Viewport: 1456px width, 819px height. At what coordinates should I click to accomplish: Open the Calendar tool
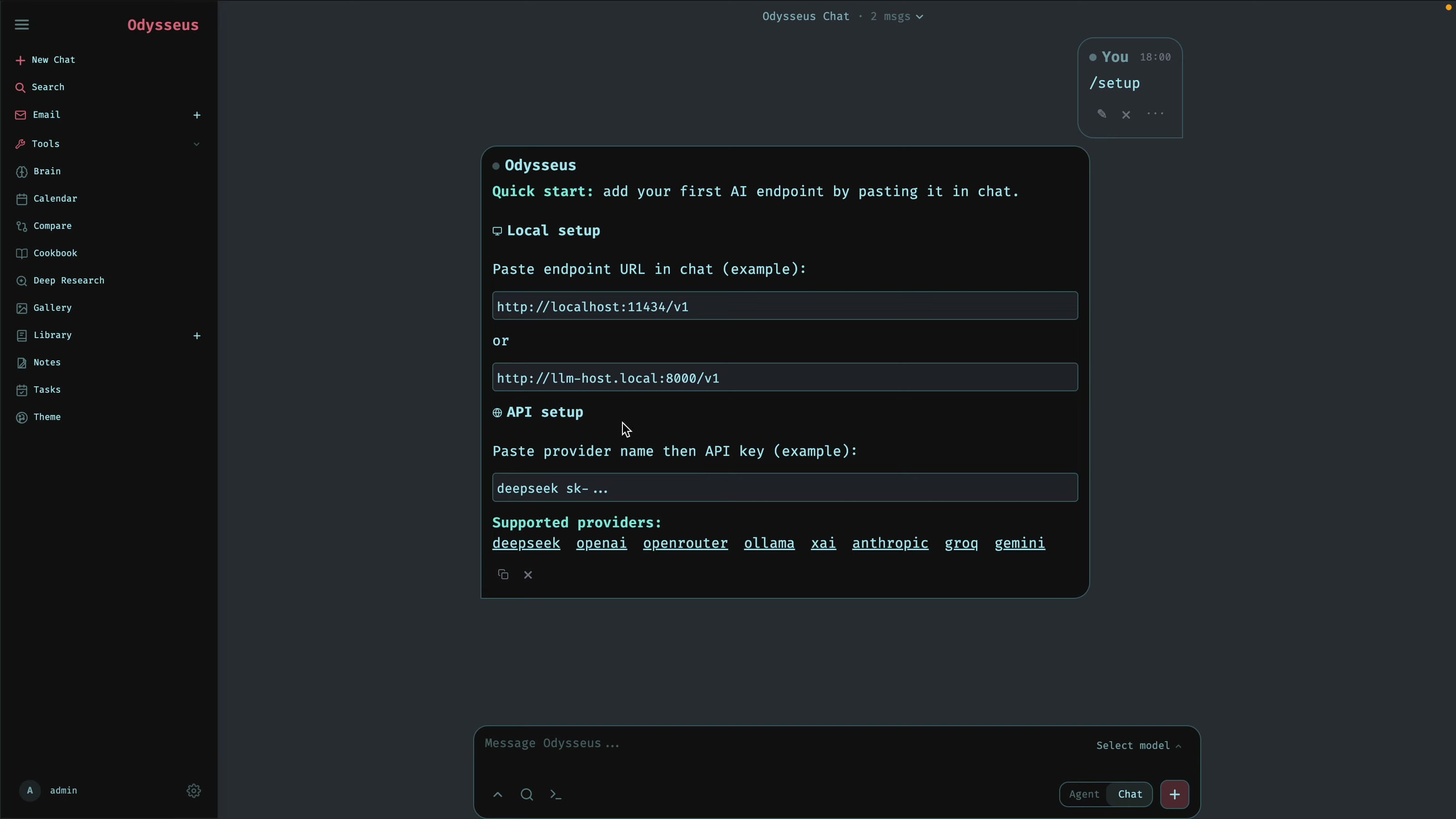click(47, 198)
